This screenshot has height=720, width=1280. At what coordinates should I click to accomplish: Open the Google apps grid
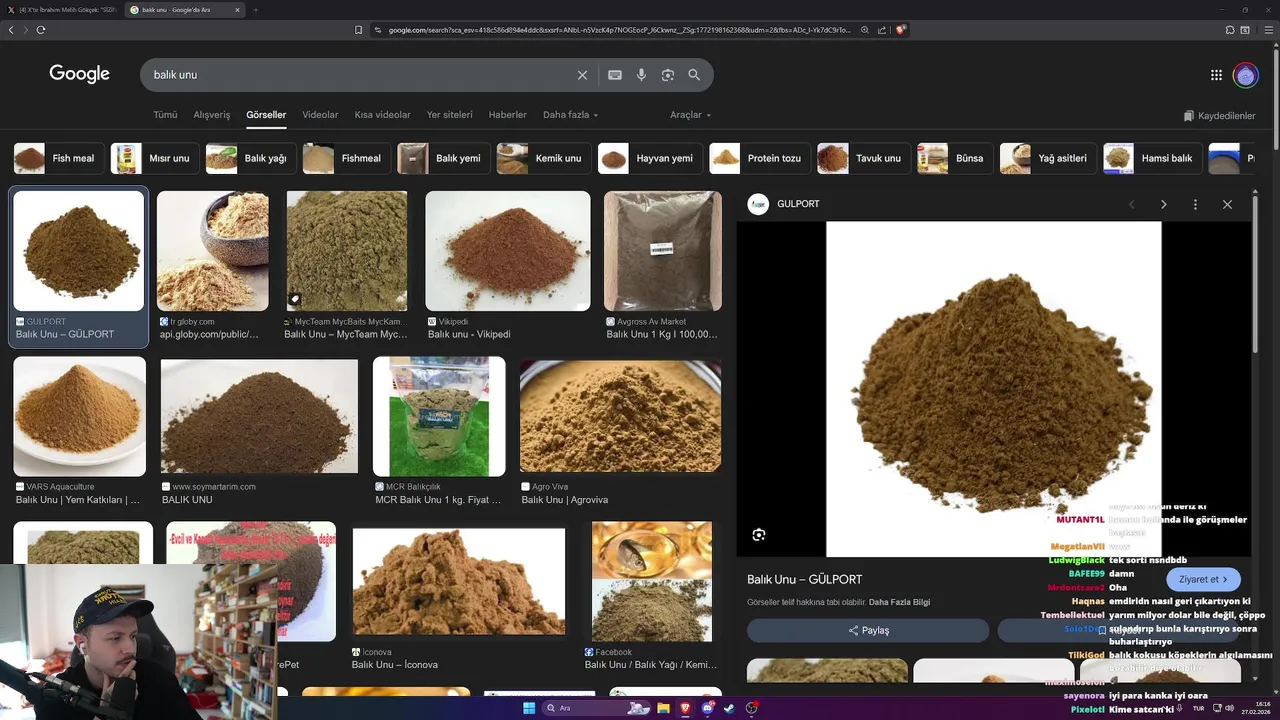[1216, 75]
